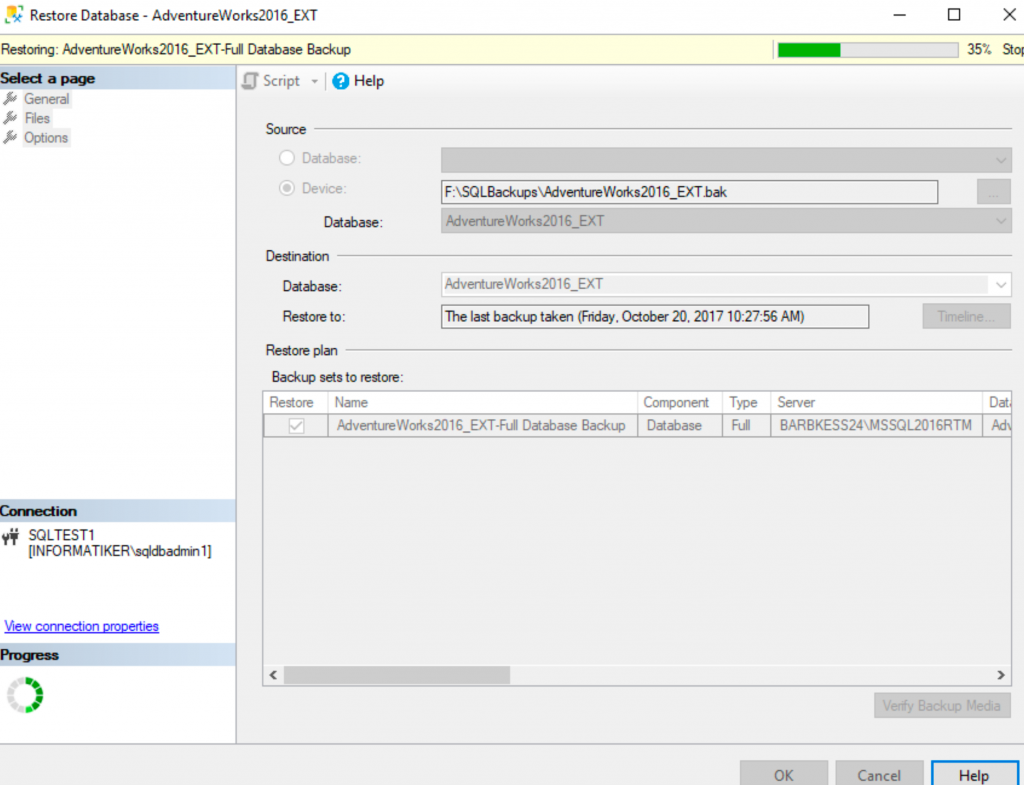Image resolution: width=1024 pixels, height=785 pixels.
Task: Toggle the Restore checkbox for the backup set
Action: (x=296, y=426)
